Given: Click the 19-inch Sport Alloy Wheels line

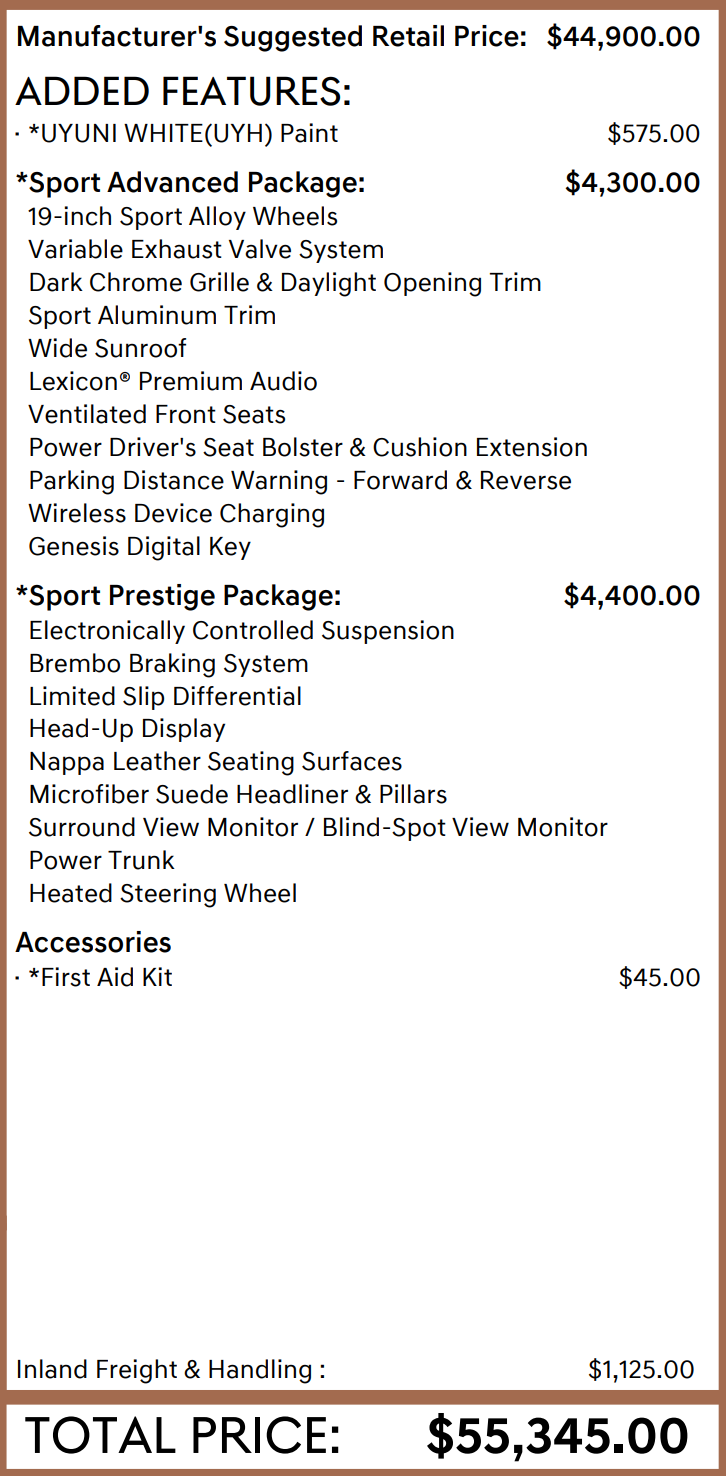Looking at the screenshot, I should [183, 217].
